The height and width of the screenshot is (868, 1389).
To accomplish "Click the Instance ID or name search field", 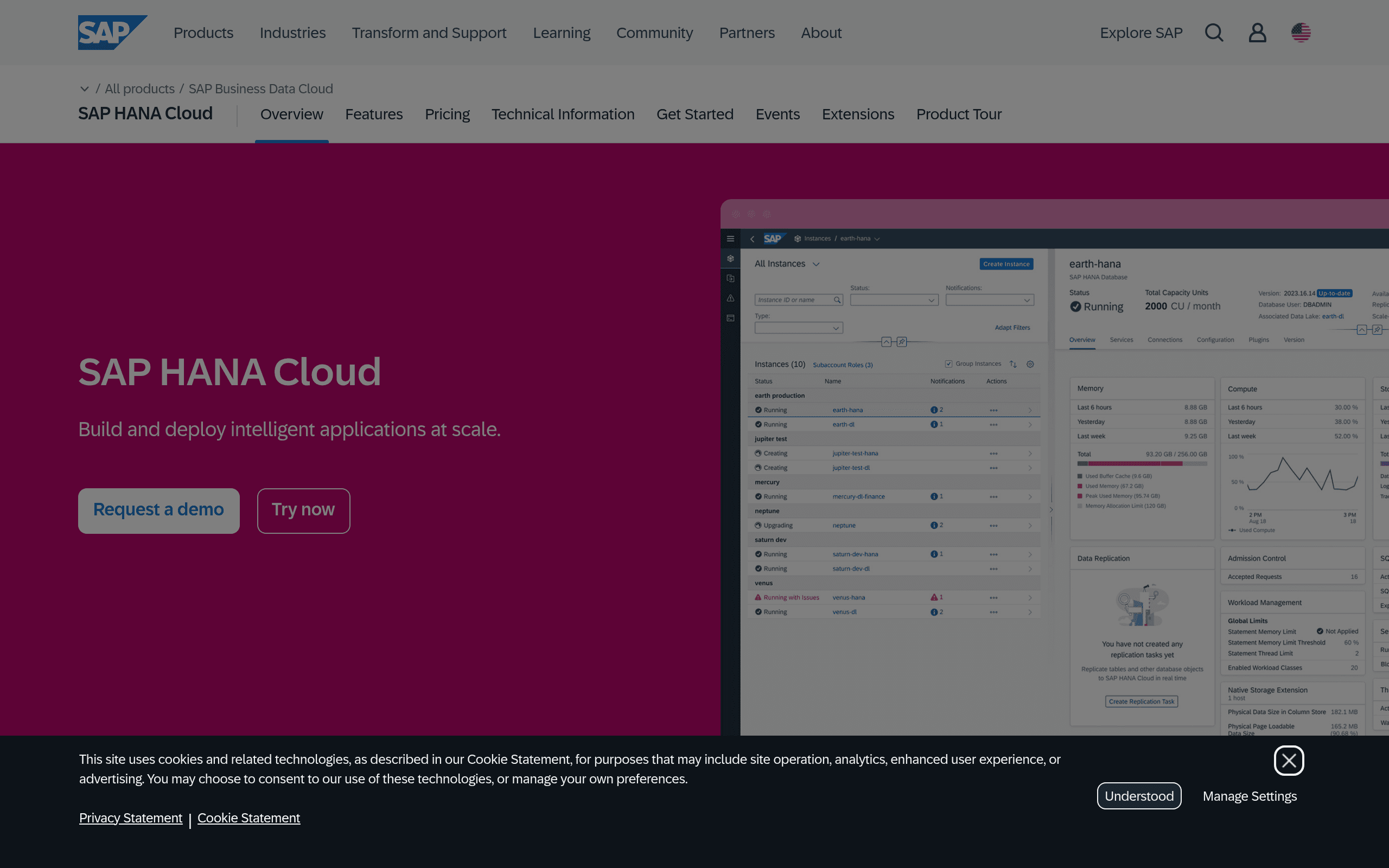I will coord(798,299).
